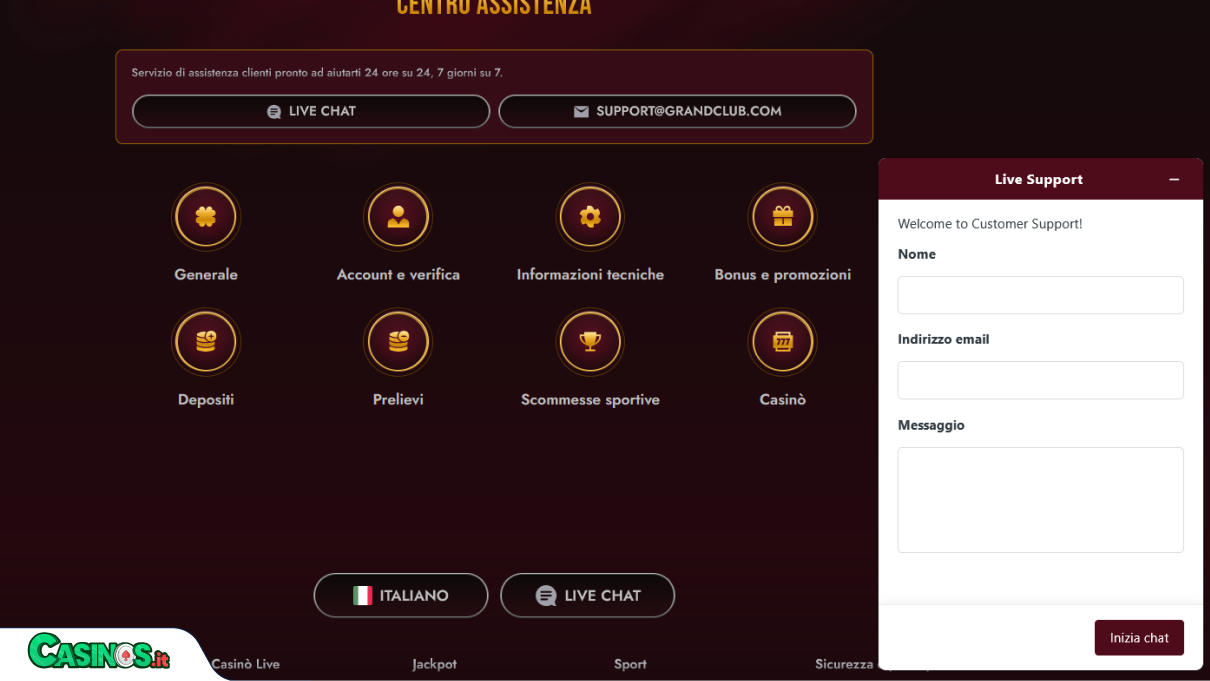Open the Jackpot footer link
The height and width of the screenshot is (681, 1210).
435,664
